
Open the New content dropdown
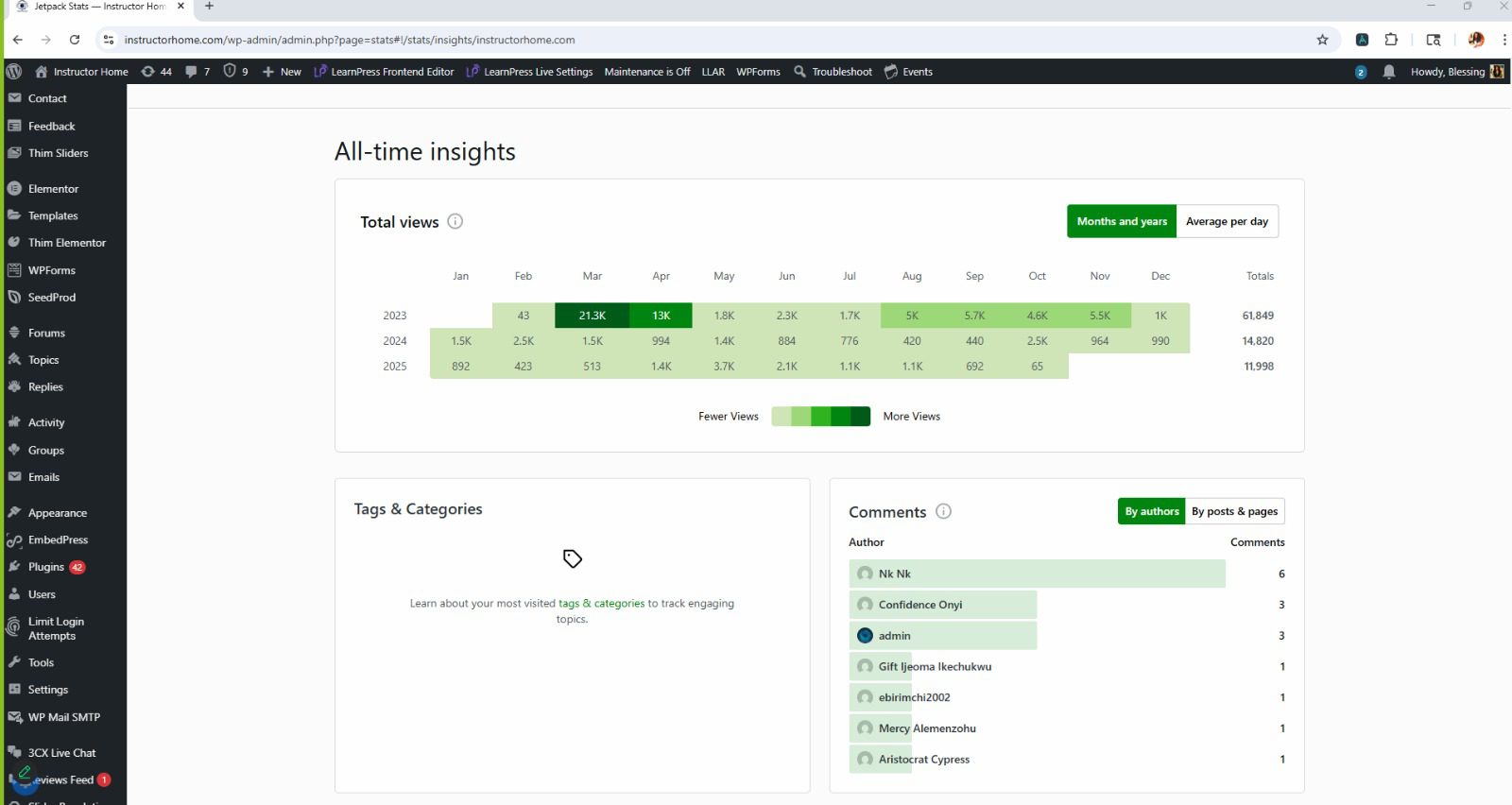tap(282, 72)
